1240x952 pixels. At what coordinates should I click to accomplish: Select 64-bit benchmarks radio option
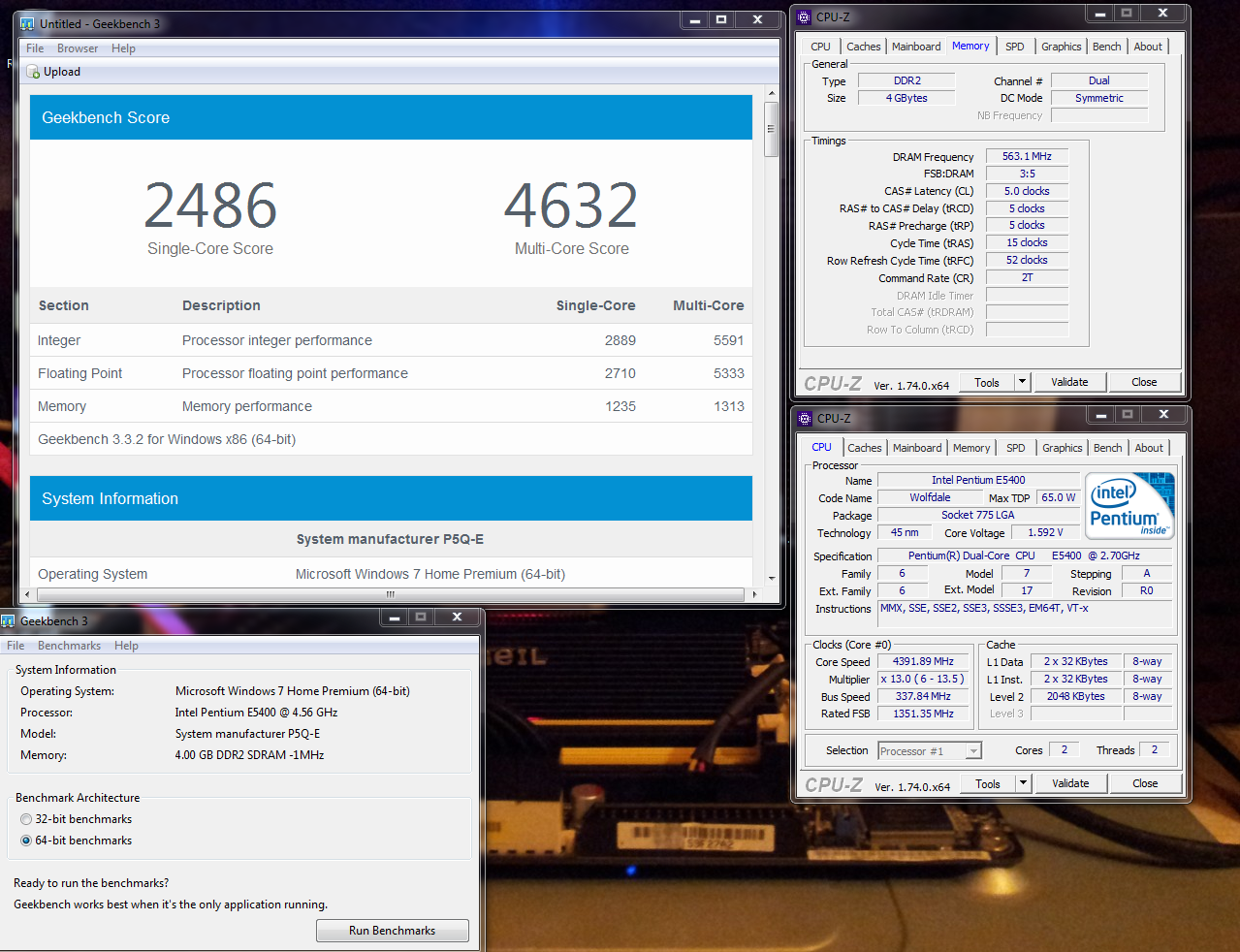click(x=26, y=841)
